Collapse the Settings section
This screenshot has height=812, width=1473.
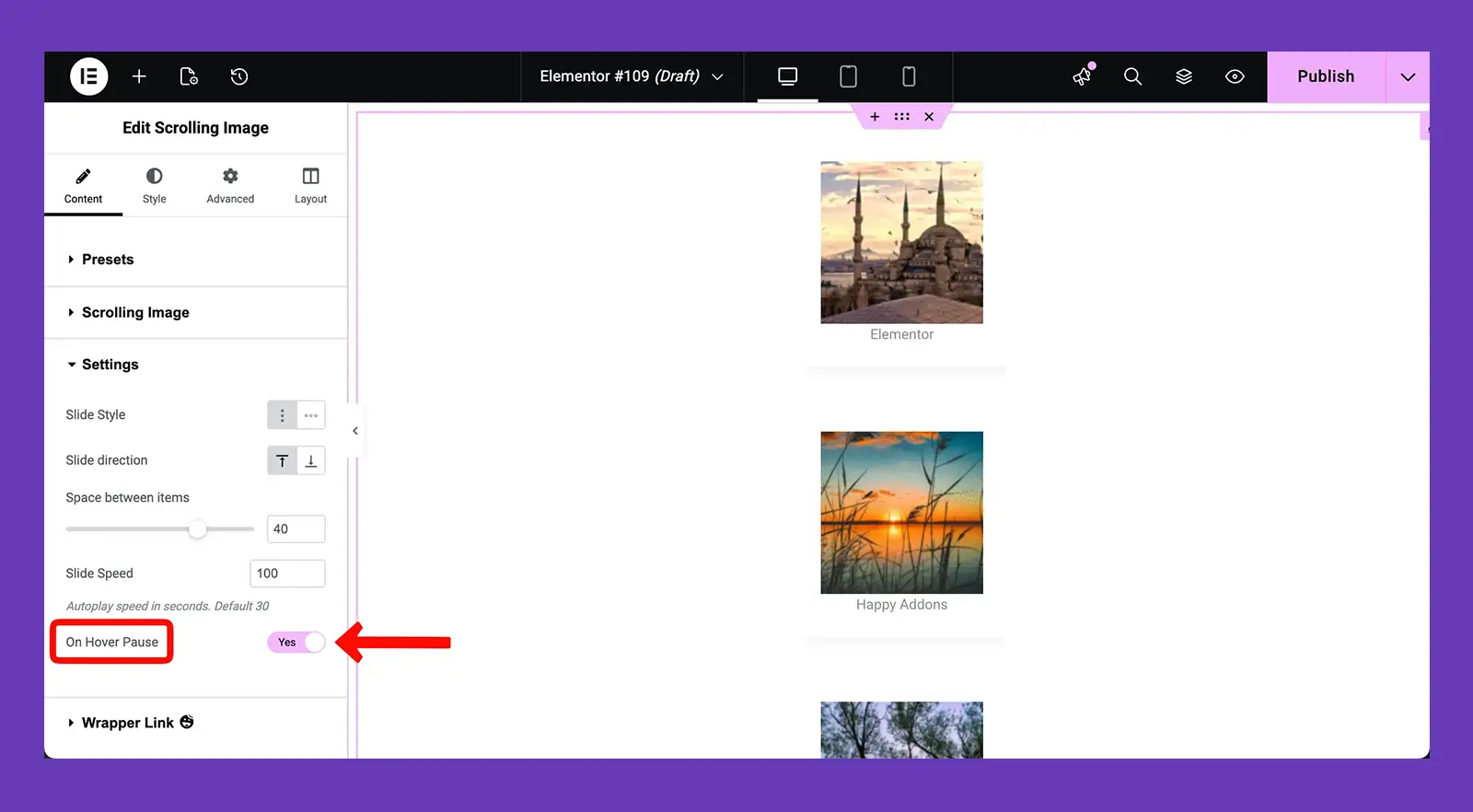195,365
